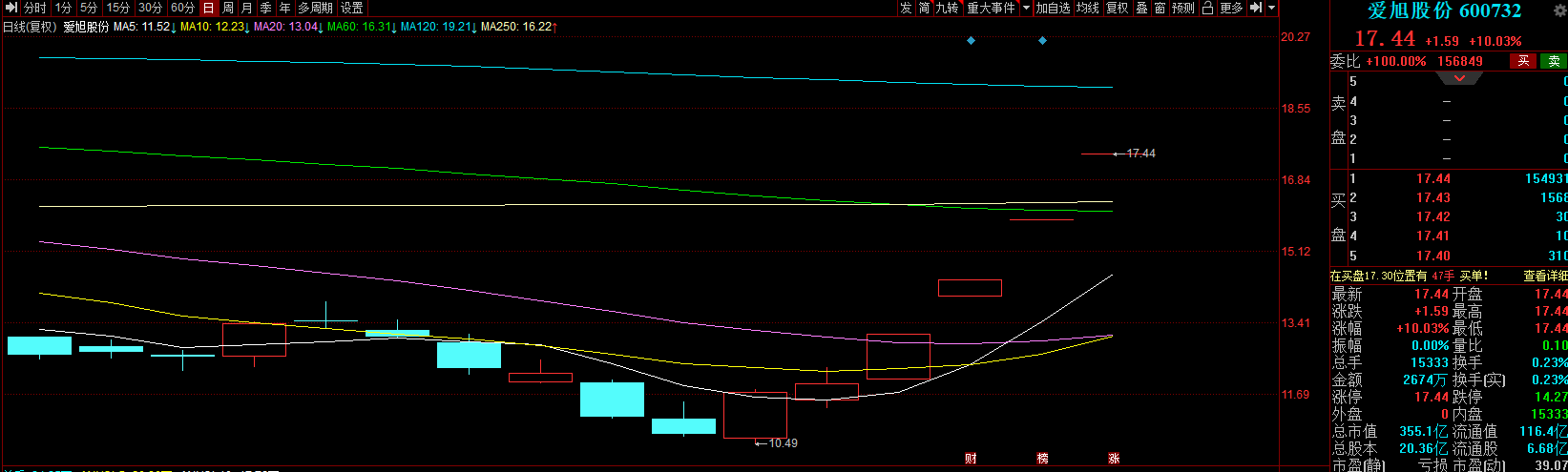Toggle the chart lock icon
1568x472 pixels.
click(x=1207, y=8)
